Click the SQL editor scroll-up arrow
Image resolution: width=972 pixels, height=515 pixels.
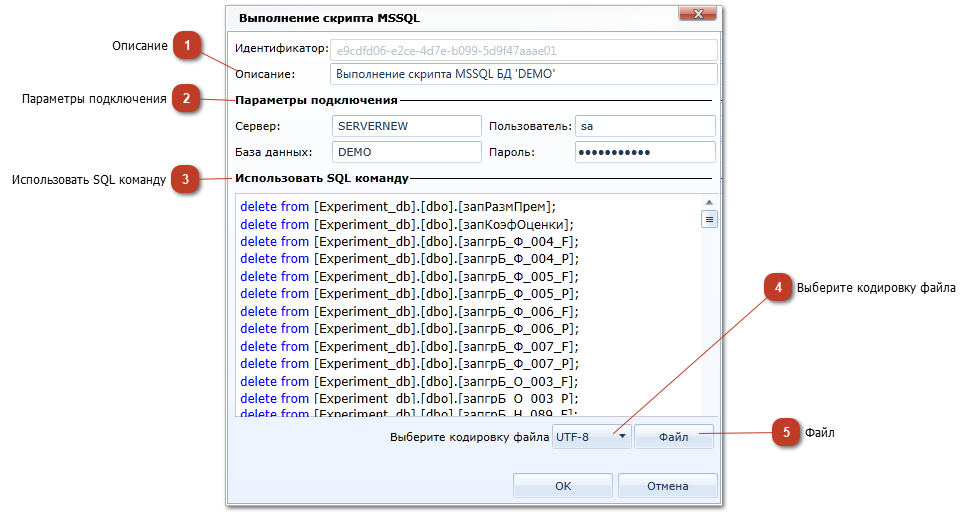(x=709, y=202)
